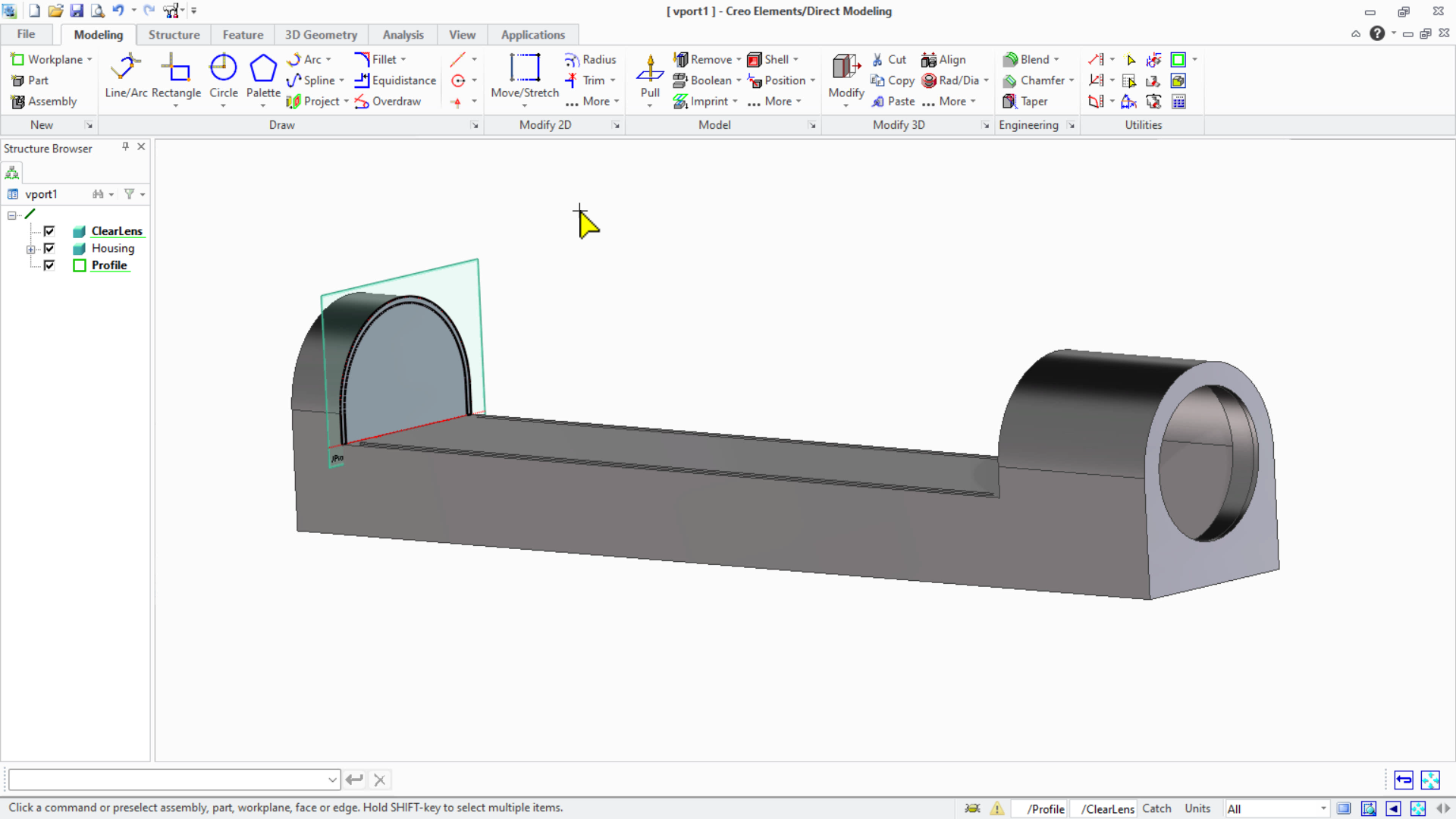
Task: Activate the Pull model tool
Action: [650, 77]
